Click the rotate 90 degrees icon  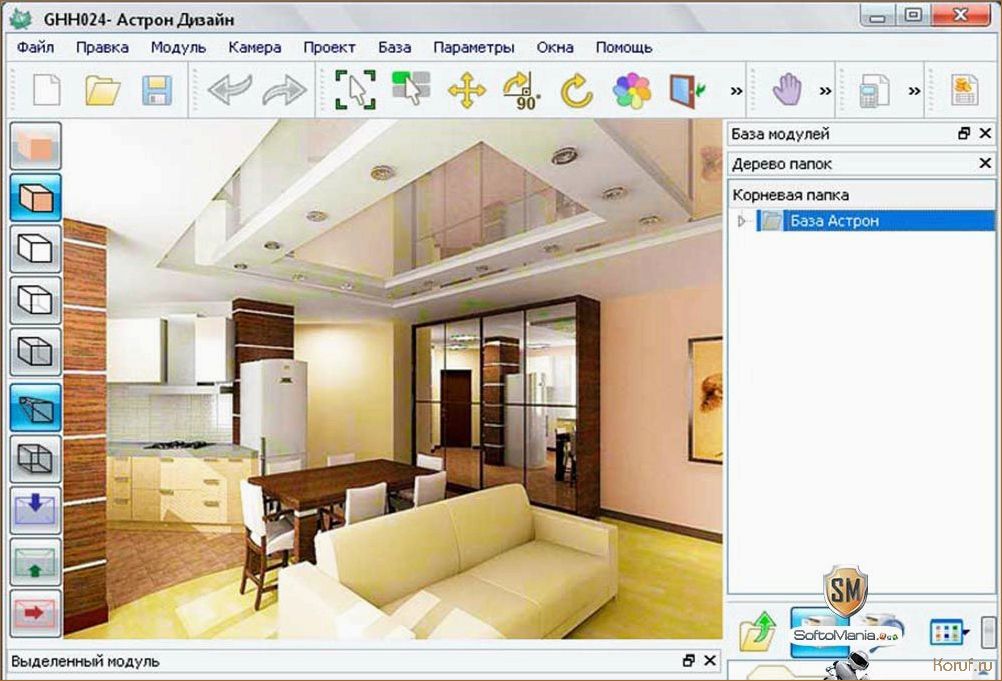(x=521, y=91)
